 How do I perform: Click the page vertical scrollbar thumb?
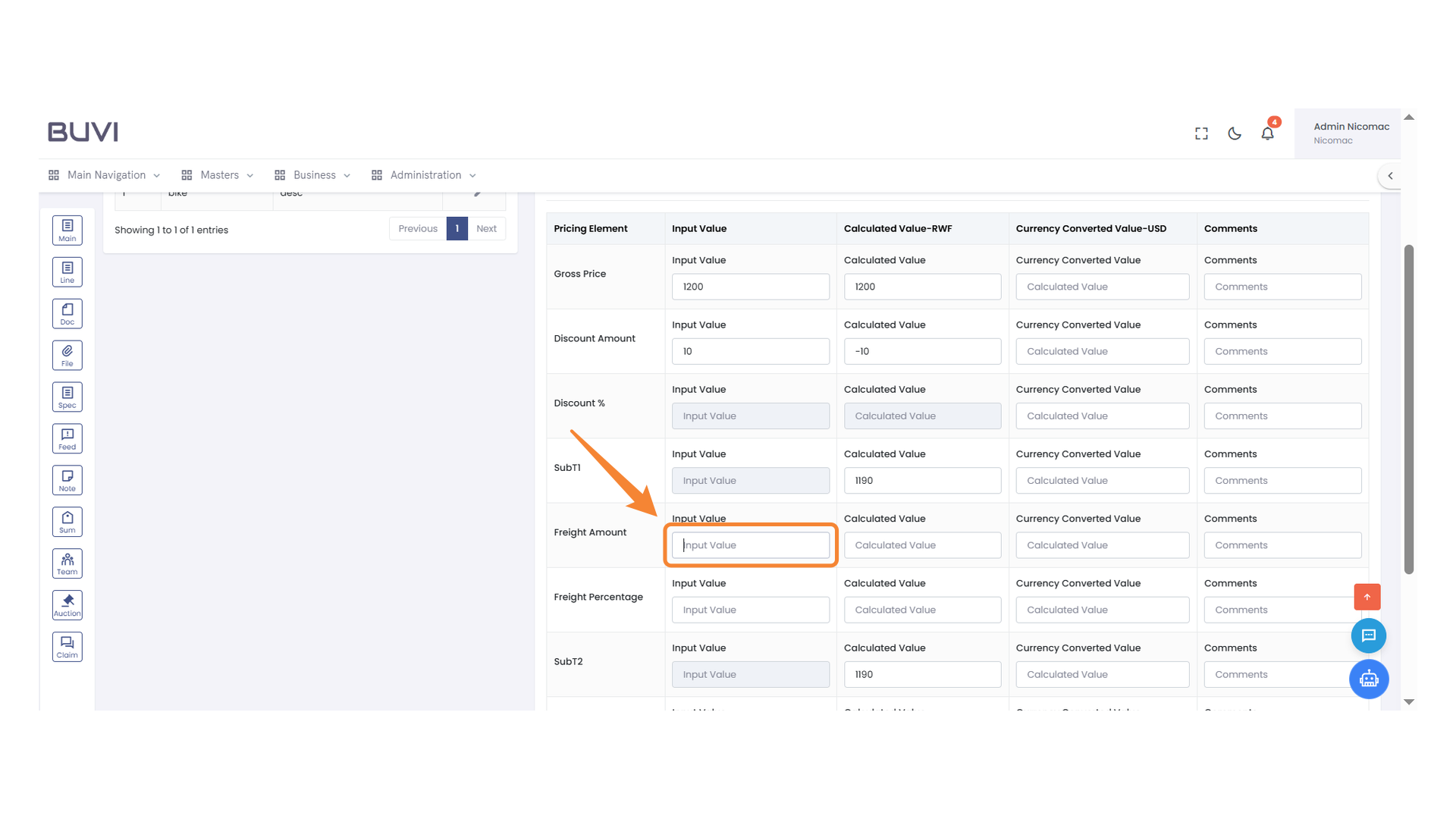[x=1408, y=409]
